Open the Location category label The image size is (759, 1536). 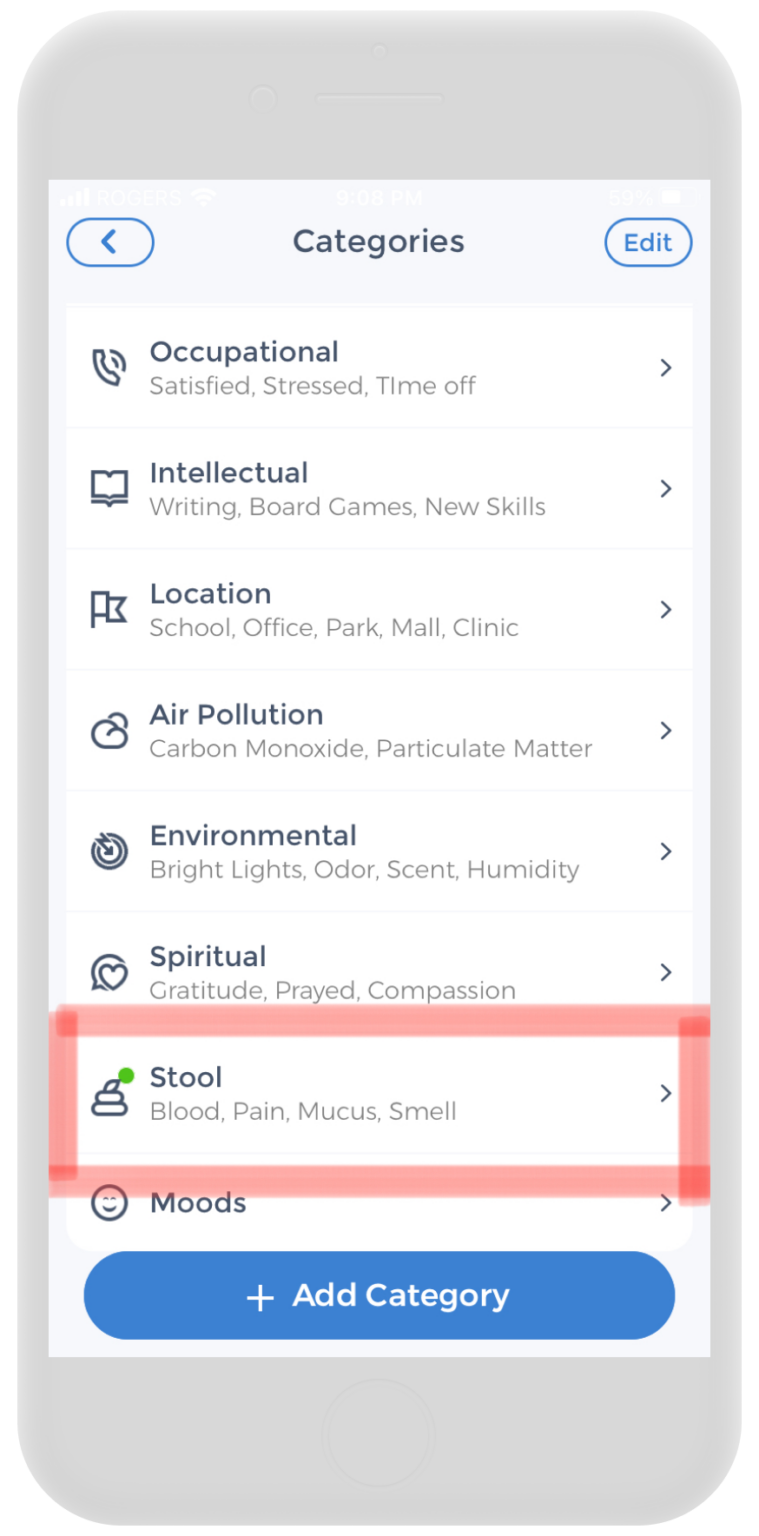click(210, 594)
